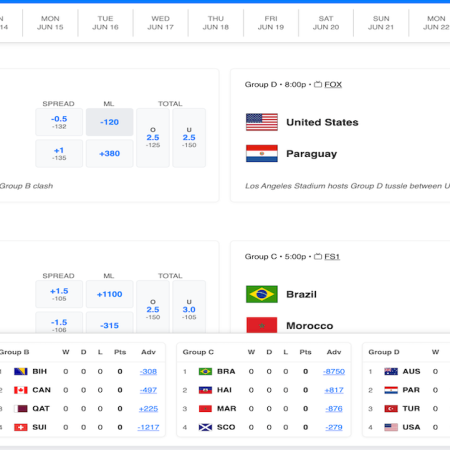Open QAT advance odds +225

148,409
